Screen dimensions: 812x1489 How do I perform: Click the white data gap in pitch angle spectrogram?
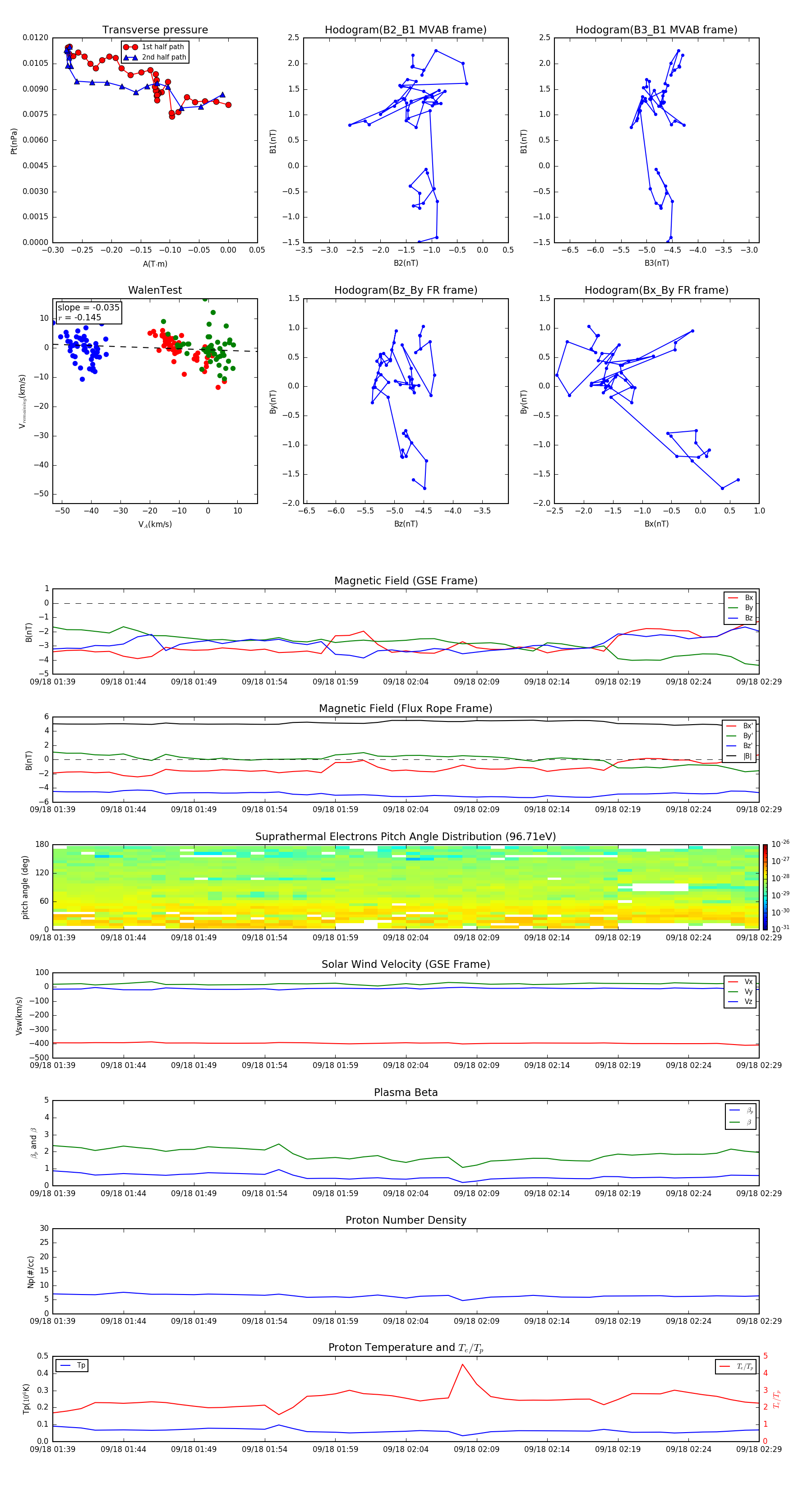(660, 887)
